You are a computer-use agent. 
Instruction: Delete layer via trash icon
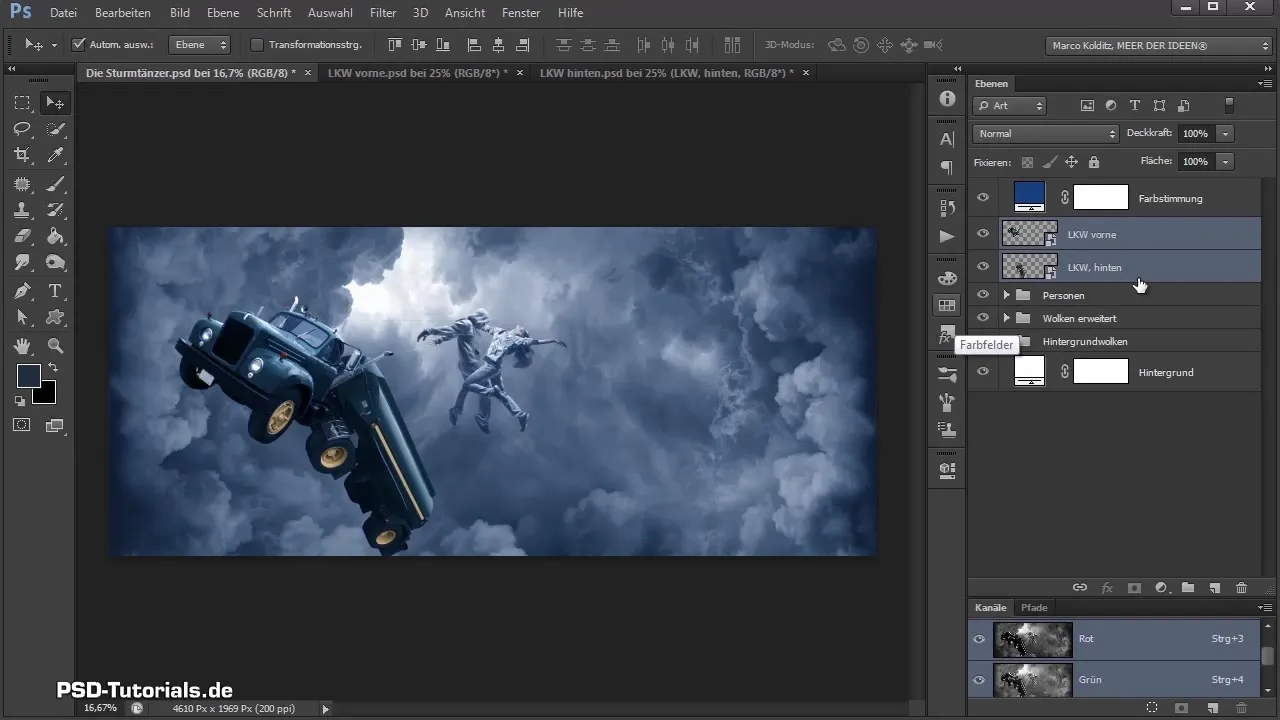[1242, 588]
